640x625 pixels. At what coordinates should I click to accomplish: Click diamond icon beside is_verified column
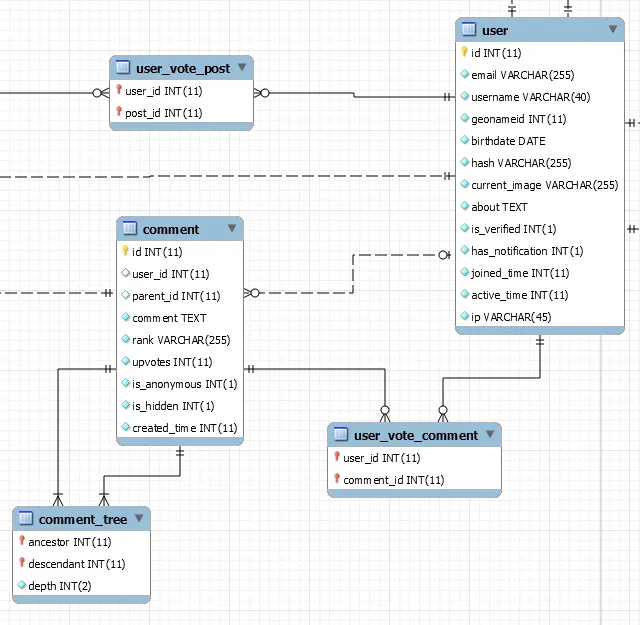464,228
